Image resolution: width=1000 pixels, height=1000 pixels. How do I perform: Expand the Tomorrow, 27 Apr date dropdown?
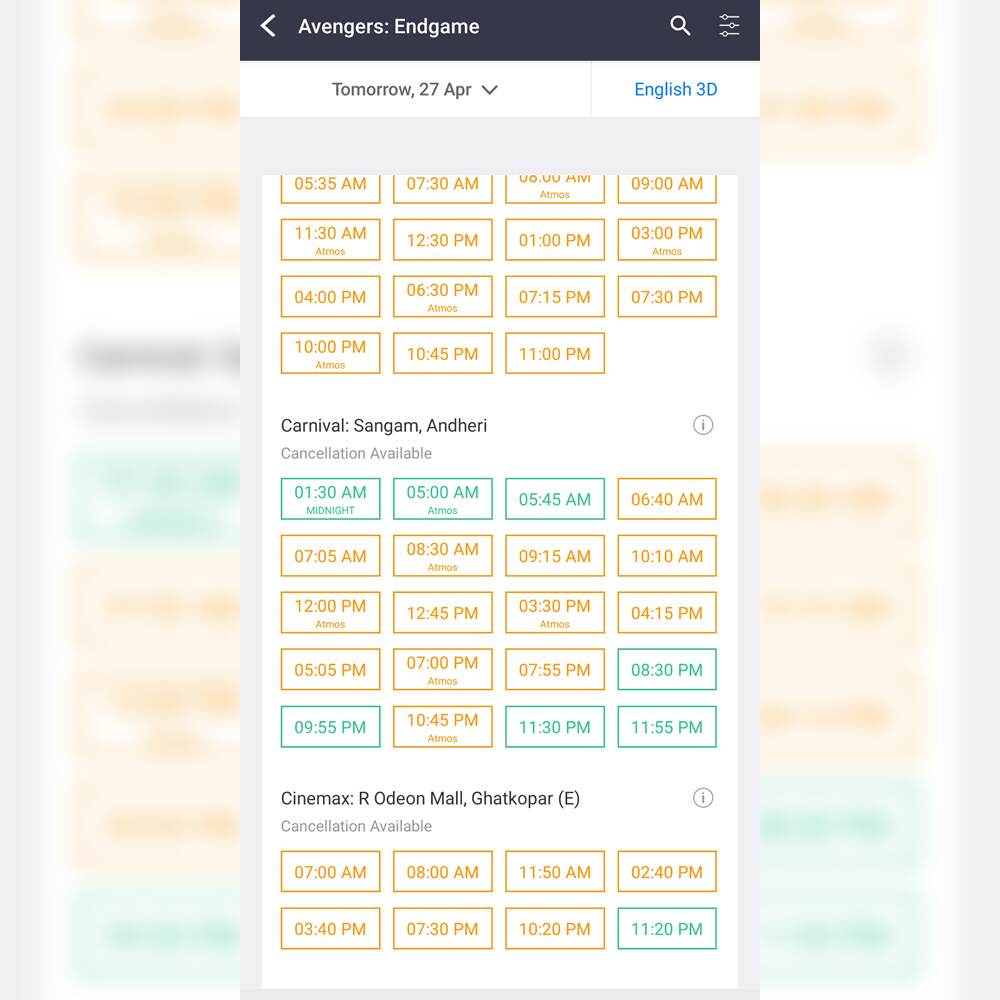[415, 89]
